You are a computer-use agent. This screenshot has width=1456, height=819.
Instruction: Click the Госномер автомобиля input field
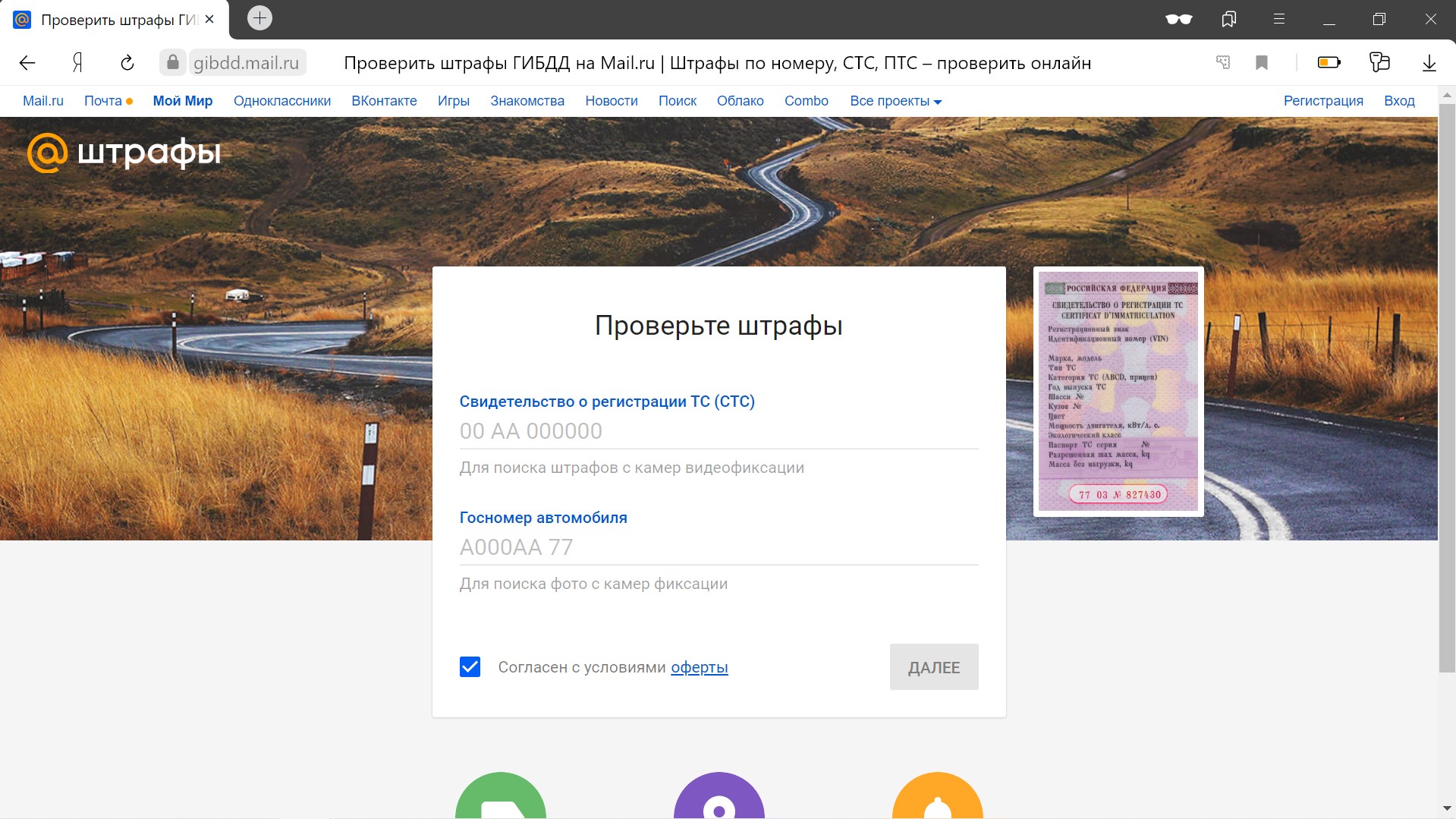(718, 547)
